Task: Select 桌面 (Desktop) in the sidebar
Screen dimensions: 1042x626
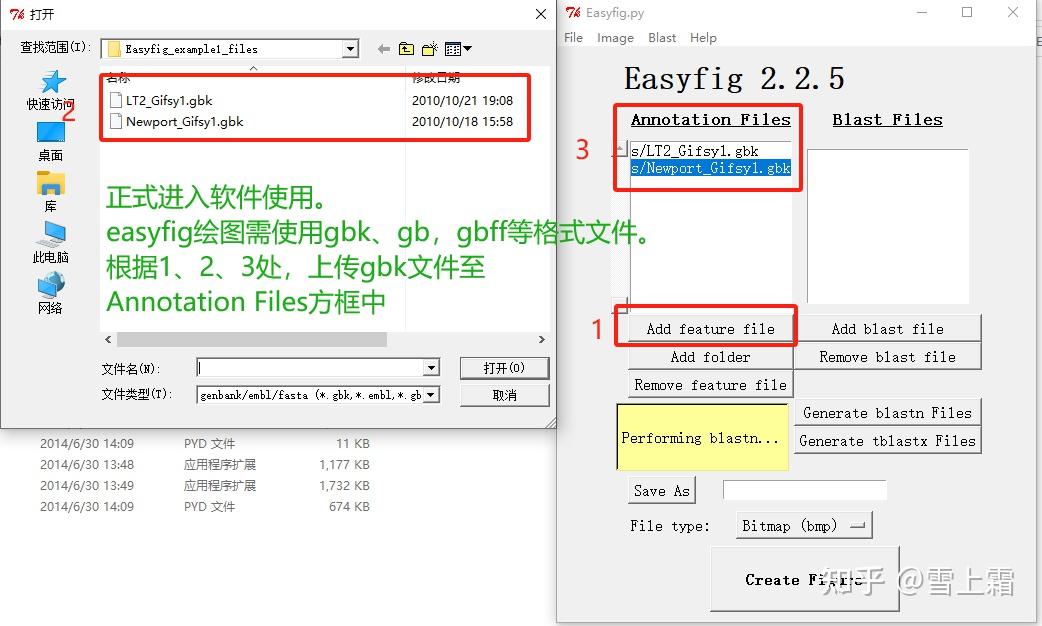Action: coord(50,140)
